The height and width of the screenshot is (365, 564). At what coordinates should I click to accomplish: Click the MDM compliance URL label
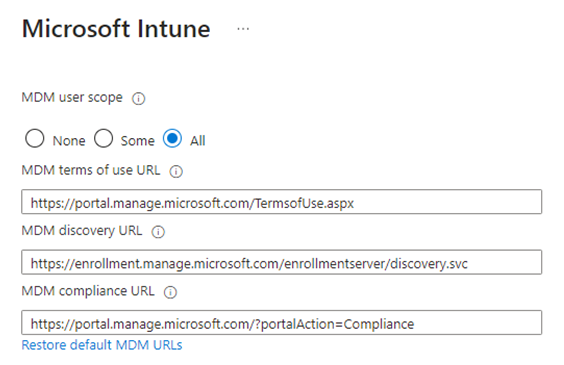pyautogui.click(x=88, y=291)
